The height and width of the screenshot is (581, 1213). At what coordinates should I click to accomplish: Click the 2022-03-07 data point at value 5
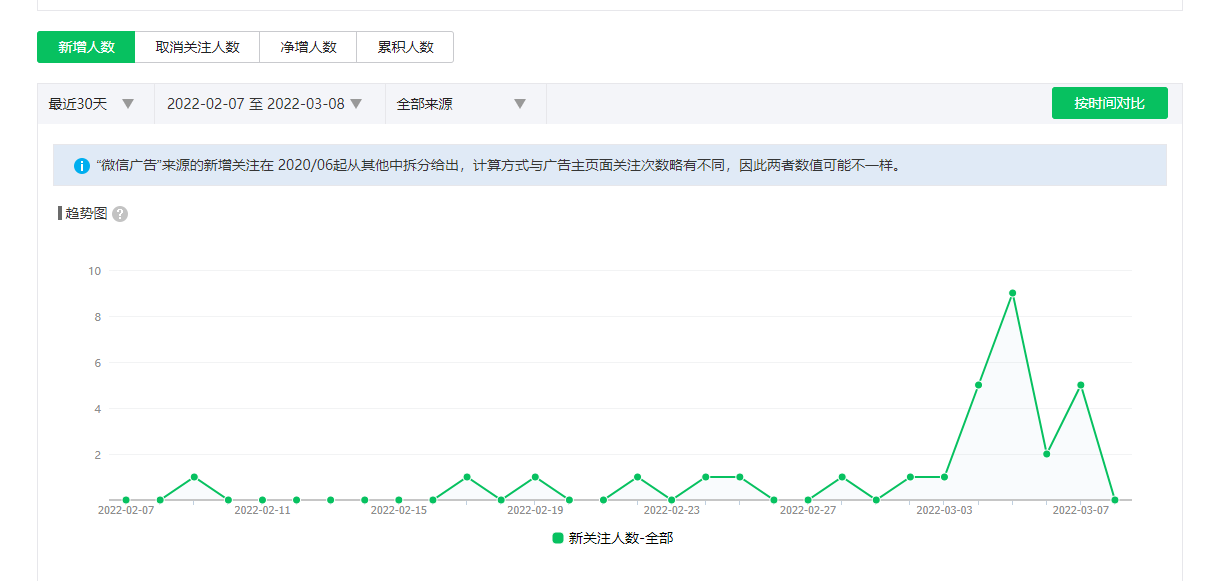point(1080,385)
